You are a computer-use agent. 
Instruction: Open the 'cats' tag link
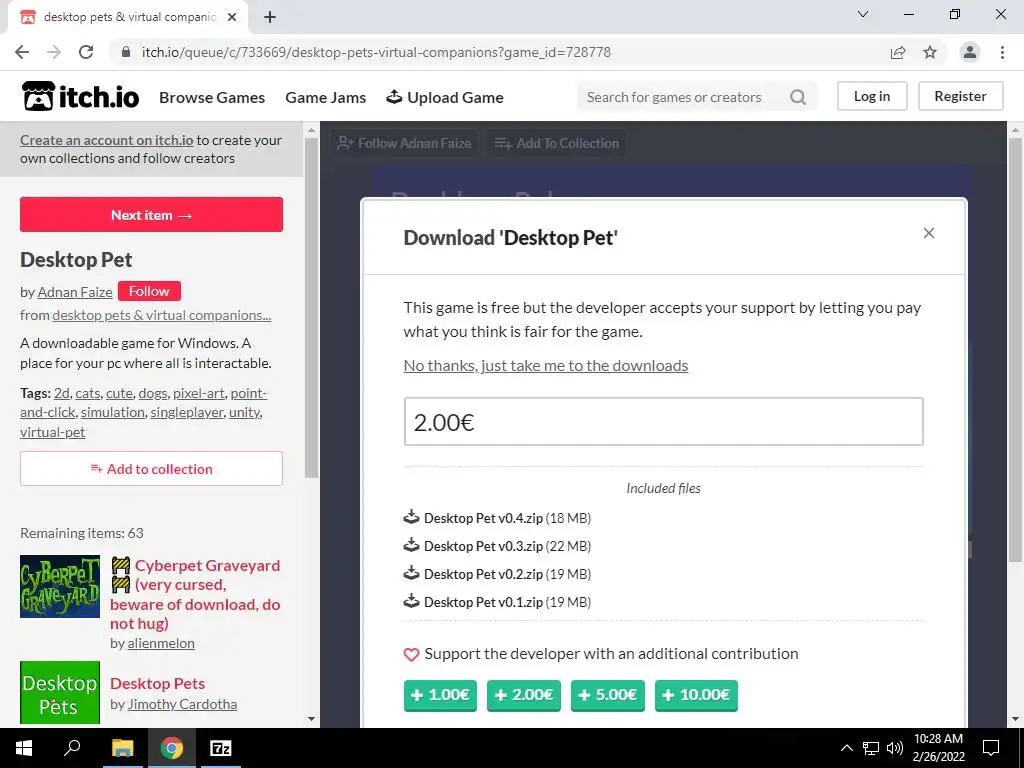[x=88, y=393]
